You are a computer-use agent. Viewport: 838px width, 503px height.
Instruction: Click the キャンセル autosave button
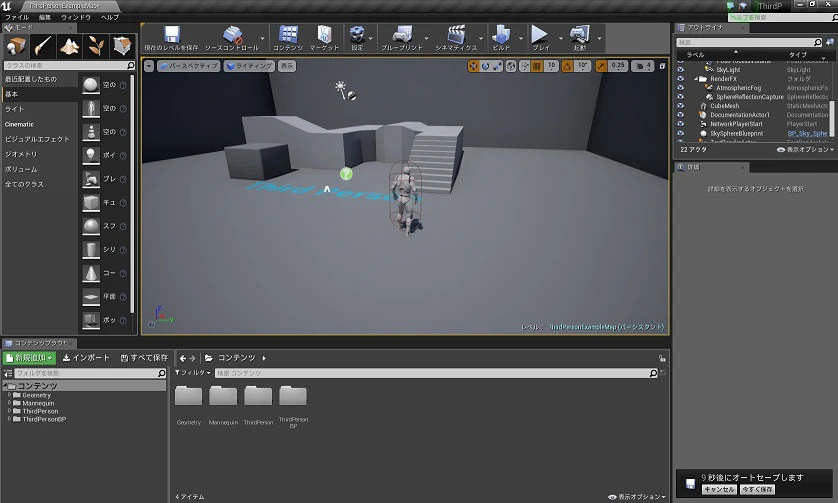pyautogui.click(x=719, y=489)
